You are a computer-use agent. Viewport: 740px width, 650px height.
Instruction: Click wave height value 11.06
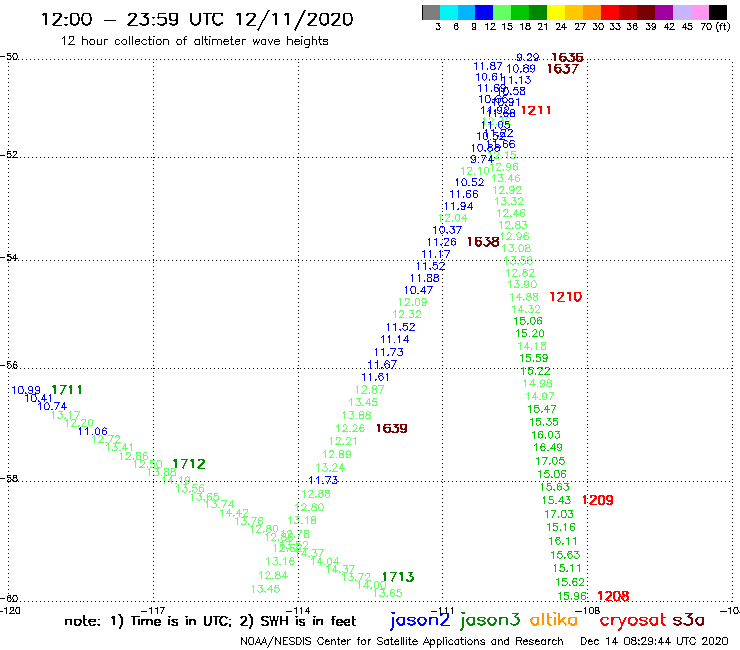pos(92,431)
